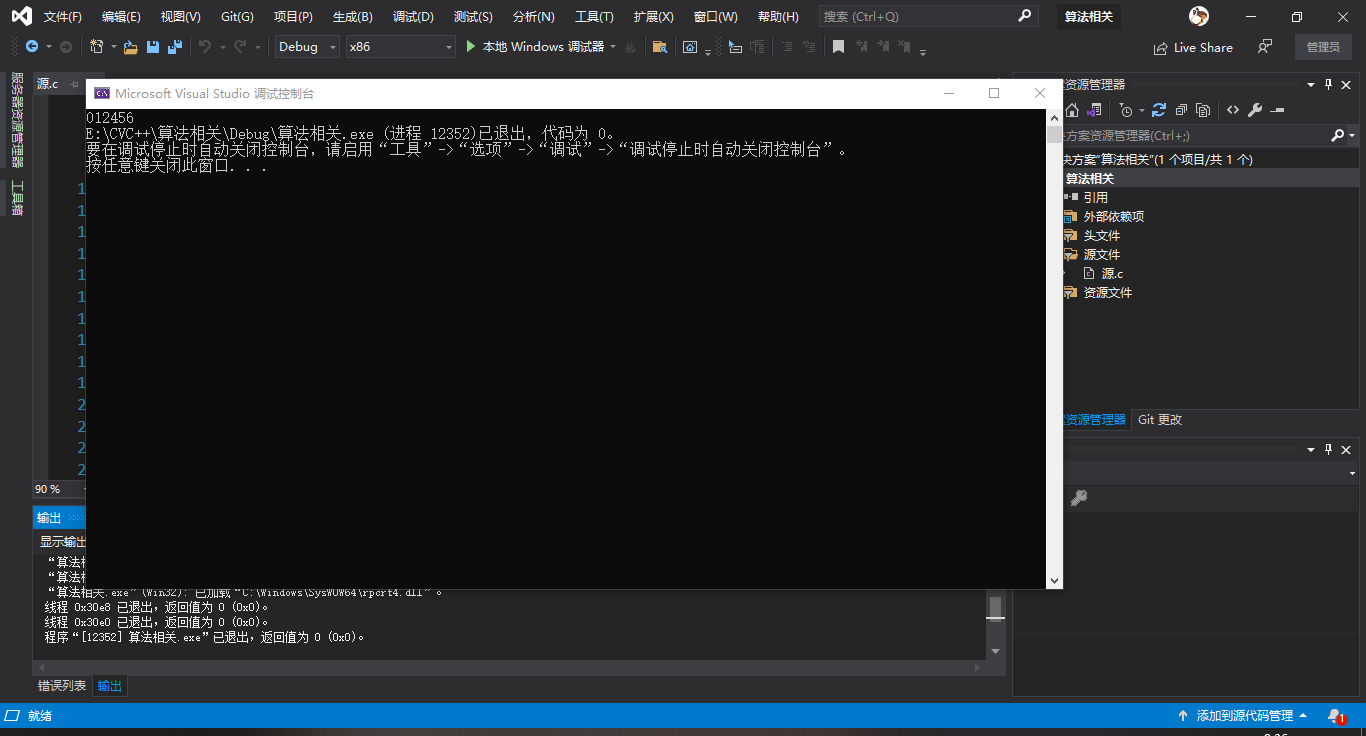Click the Solution Explorer sync refresh icon
1366x736 pixels.
[1159, 110]
